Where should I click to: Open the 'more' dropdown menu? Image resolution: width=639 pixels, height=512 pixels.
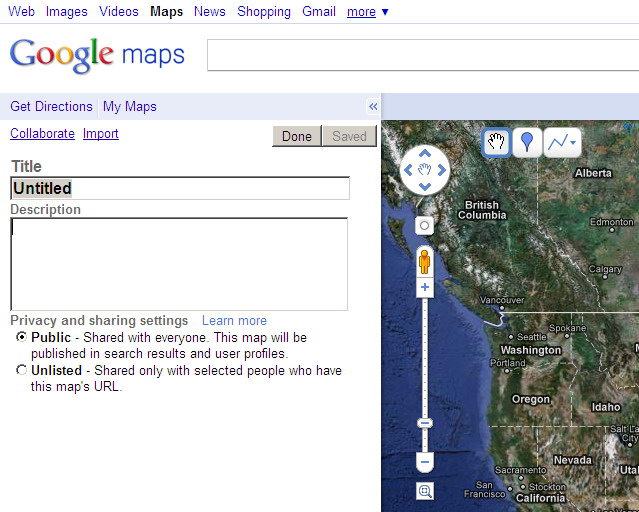(367, 12)
